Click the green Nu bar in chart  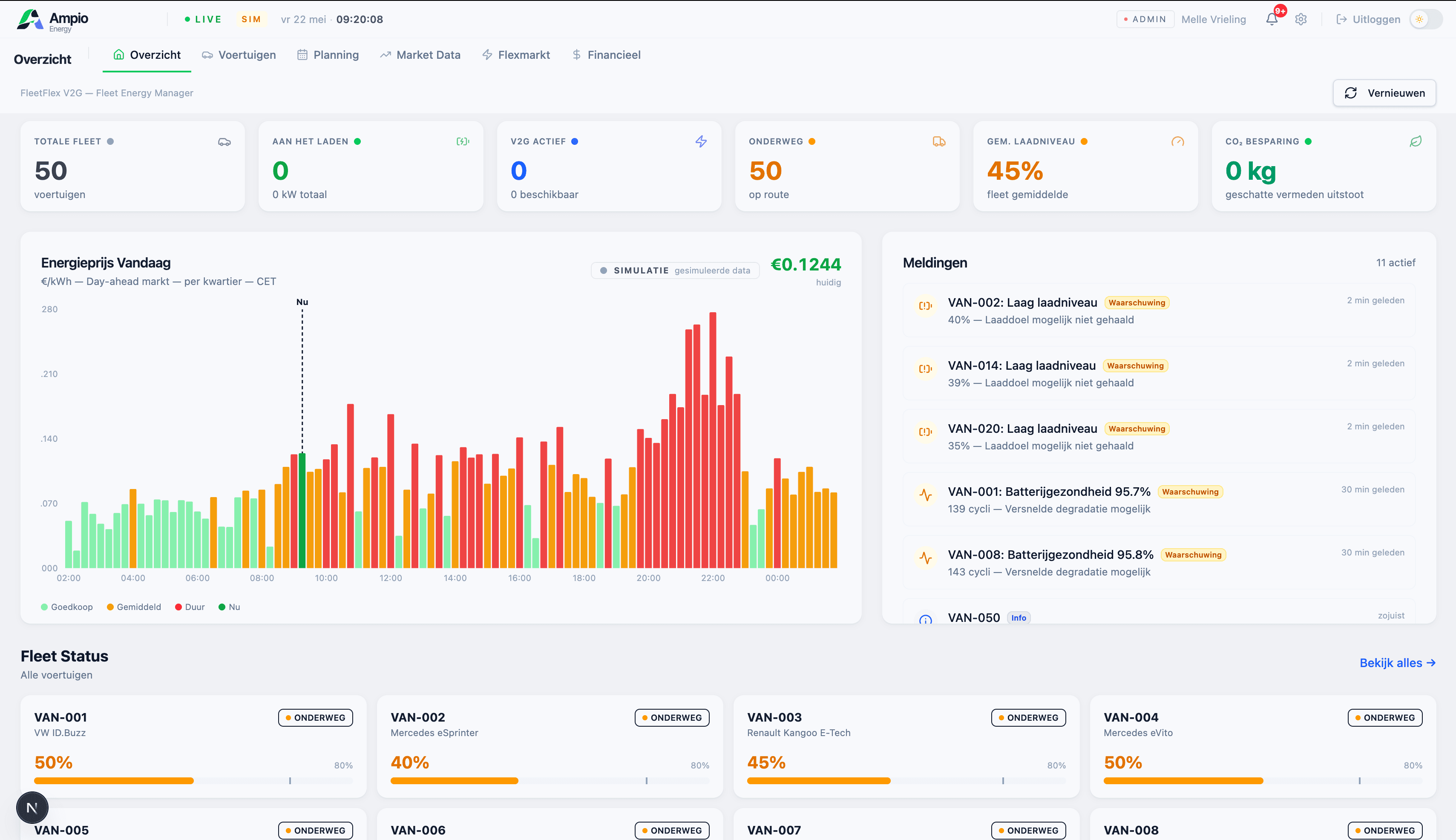[x=302, y=511]
